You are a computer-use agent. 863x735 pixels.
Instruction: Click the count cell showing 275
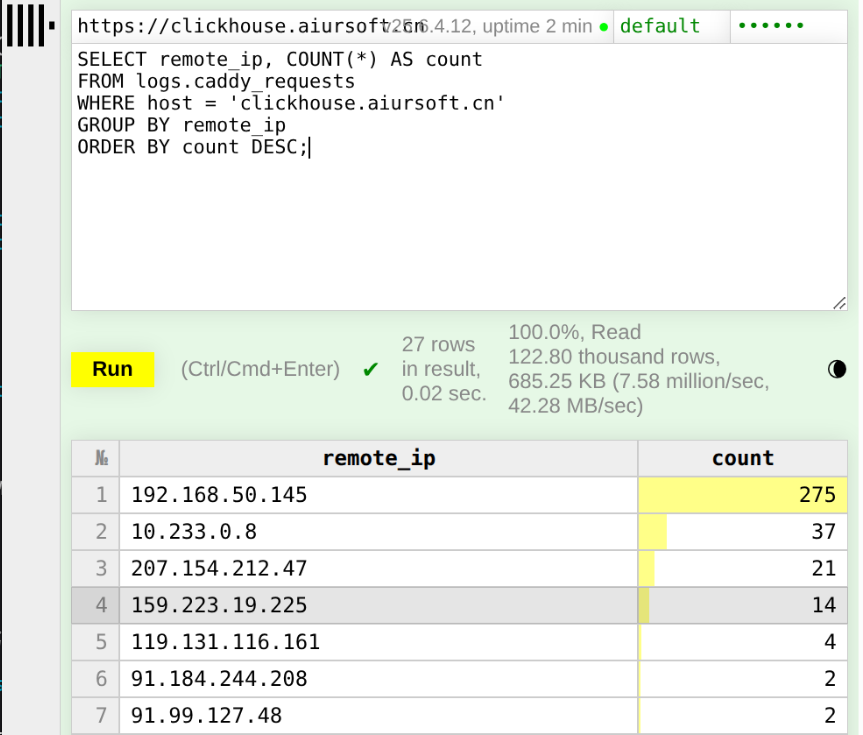(742, 495)
